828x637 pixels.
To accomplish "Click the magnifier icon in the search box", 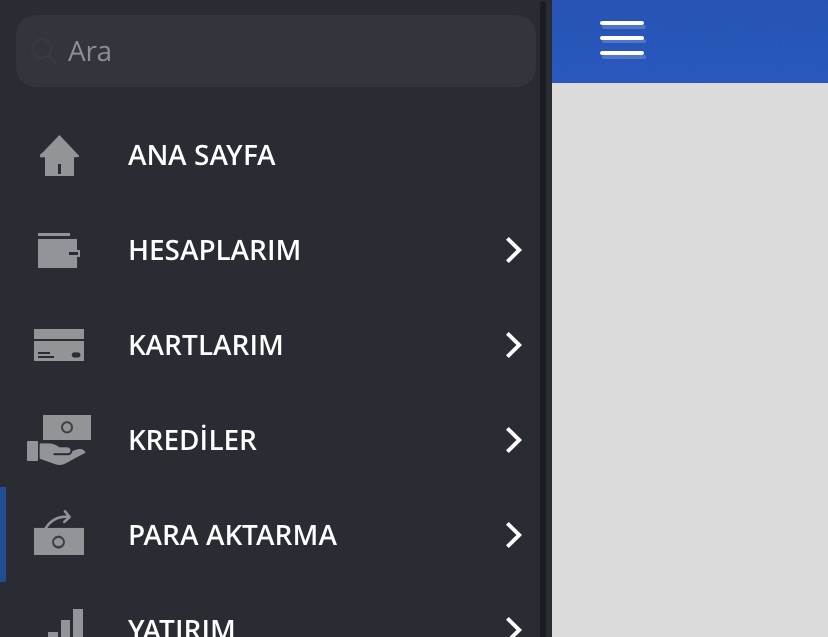I will tap(43, 51).
